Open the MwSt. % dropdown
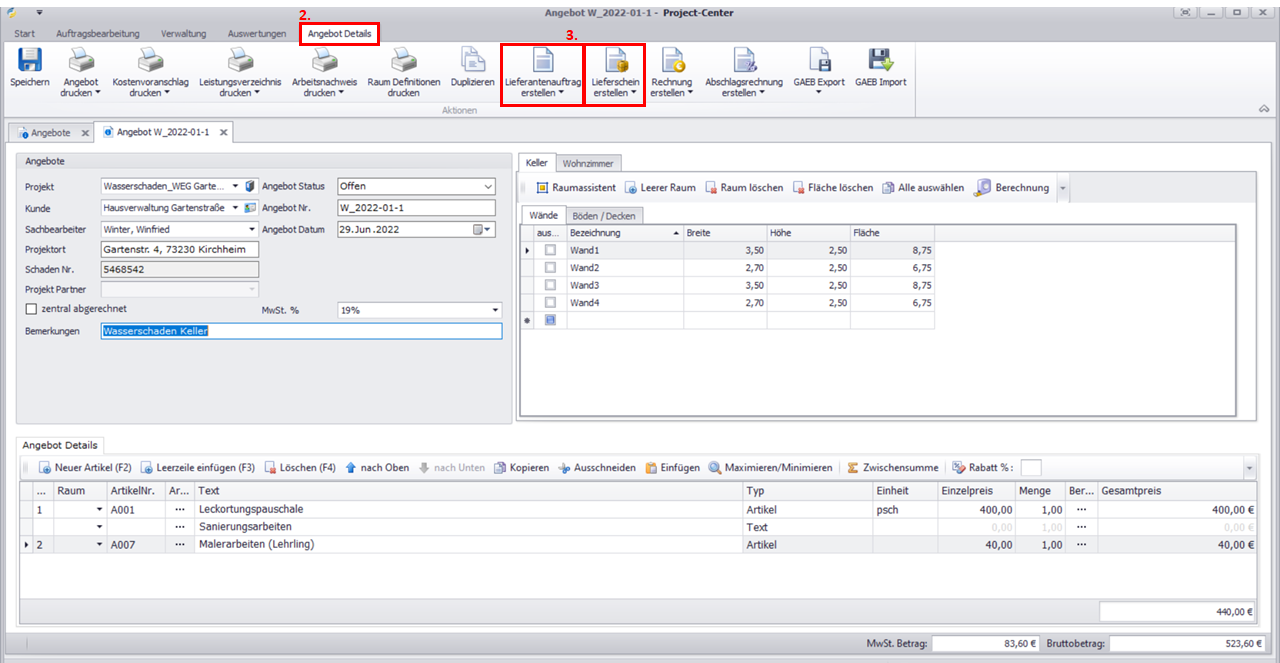This screenshot has height=663, width=1280. pyautogui.click(x=494, y=310)
